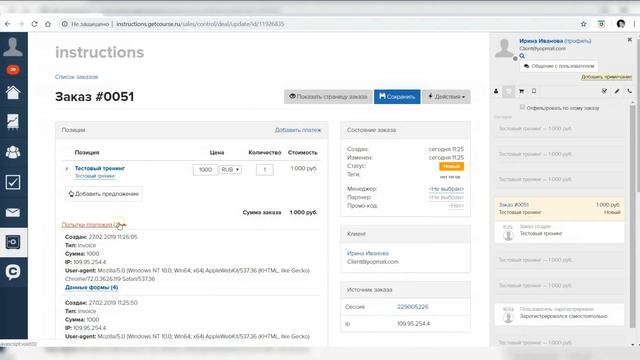Open the RUB currency dropdown
Image resolution: width=640 pixels, height=360 pixels.
point(231,169)
